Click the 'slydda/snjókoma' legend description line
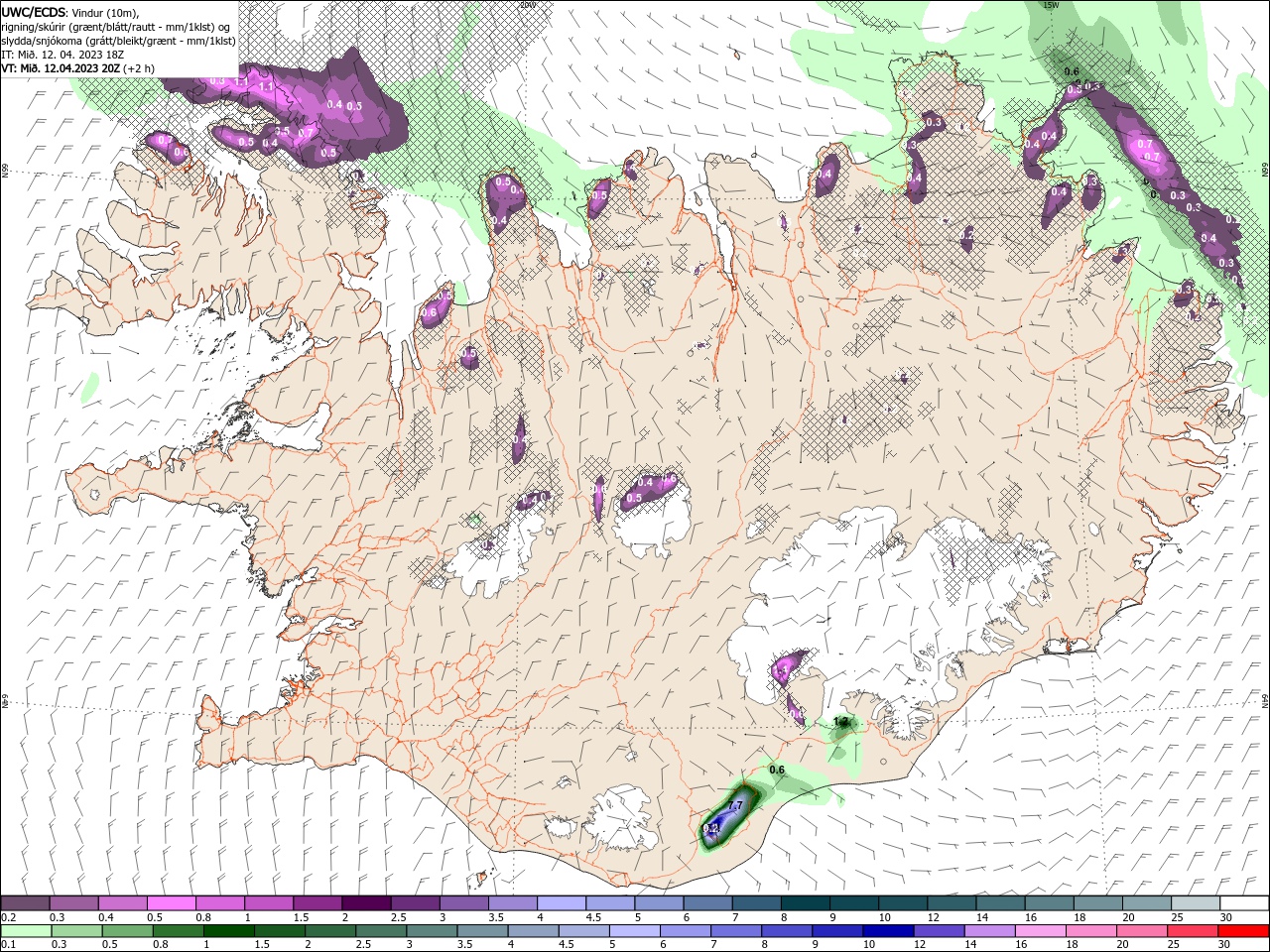Image resolution: width=1270 pixels, height=952 pixels. point(118,41)
